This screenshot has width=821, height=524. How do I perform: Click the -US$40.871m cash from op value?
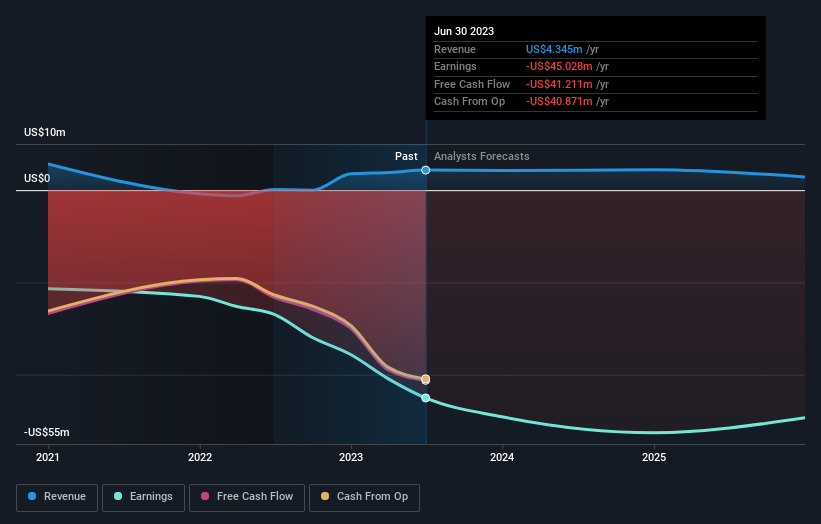click(x=559, y=102)
